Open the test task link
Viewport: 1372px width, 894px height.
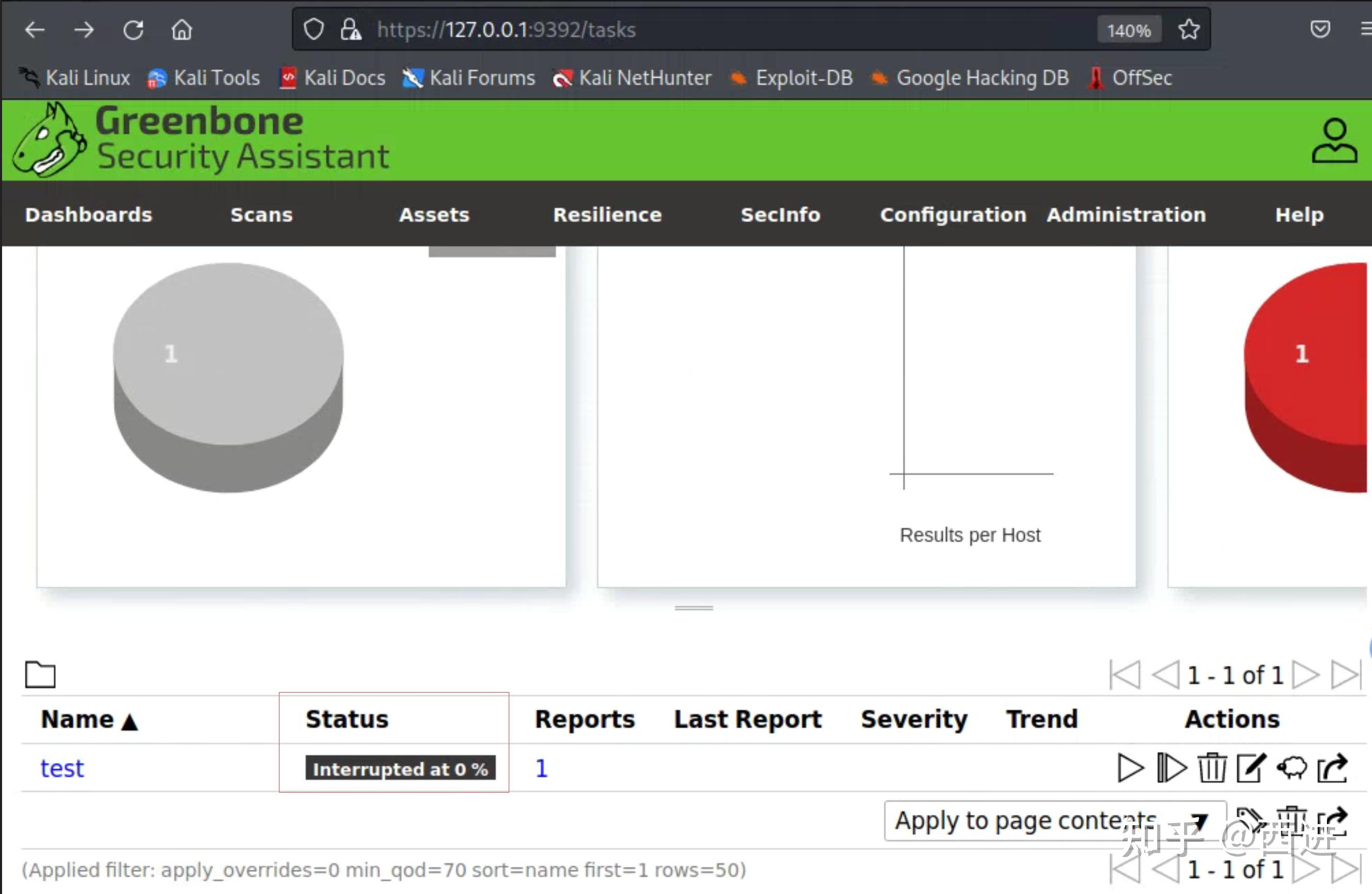pyautogui.click(x=62, y=768)
